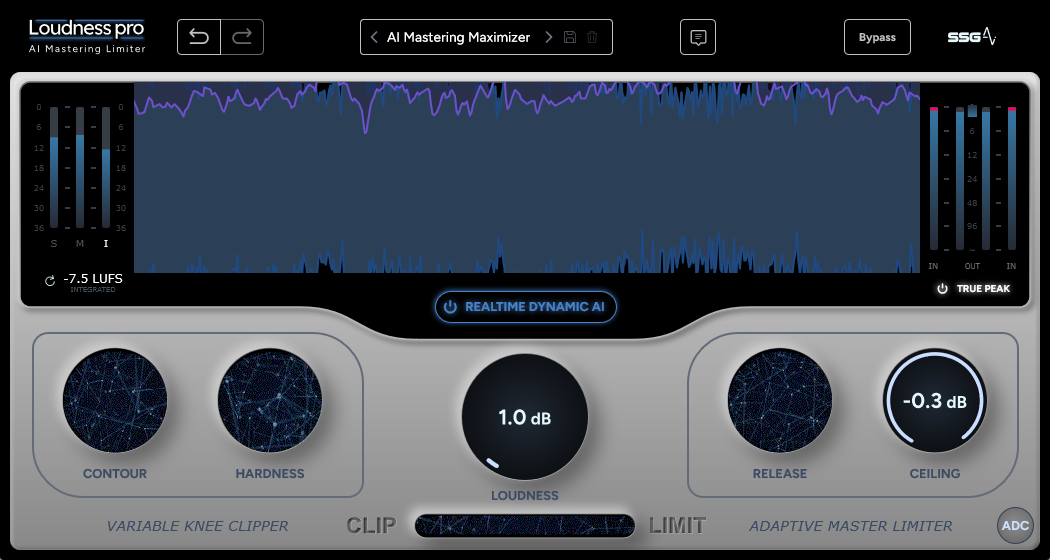1050x560 pixels.
Task: Click the VARIABLE KNEE CLIPPER label
Action: pyautogui.click(x=198, y=527)
